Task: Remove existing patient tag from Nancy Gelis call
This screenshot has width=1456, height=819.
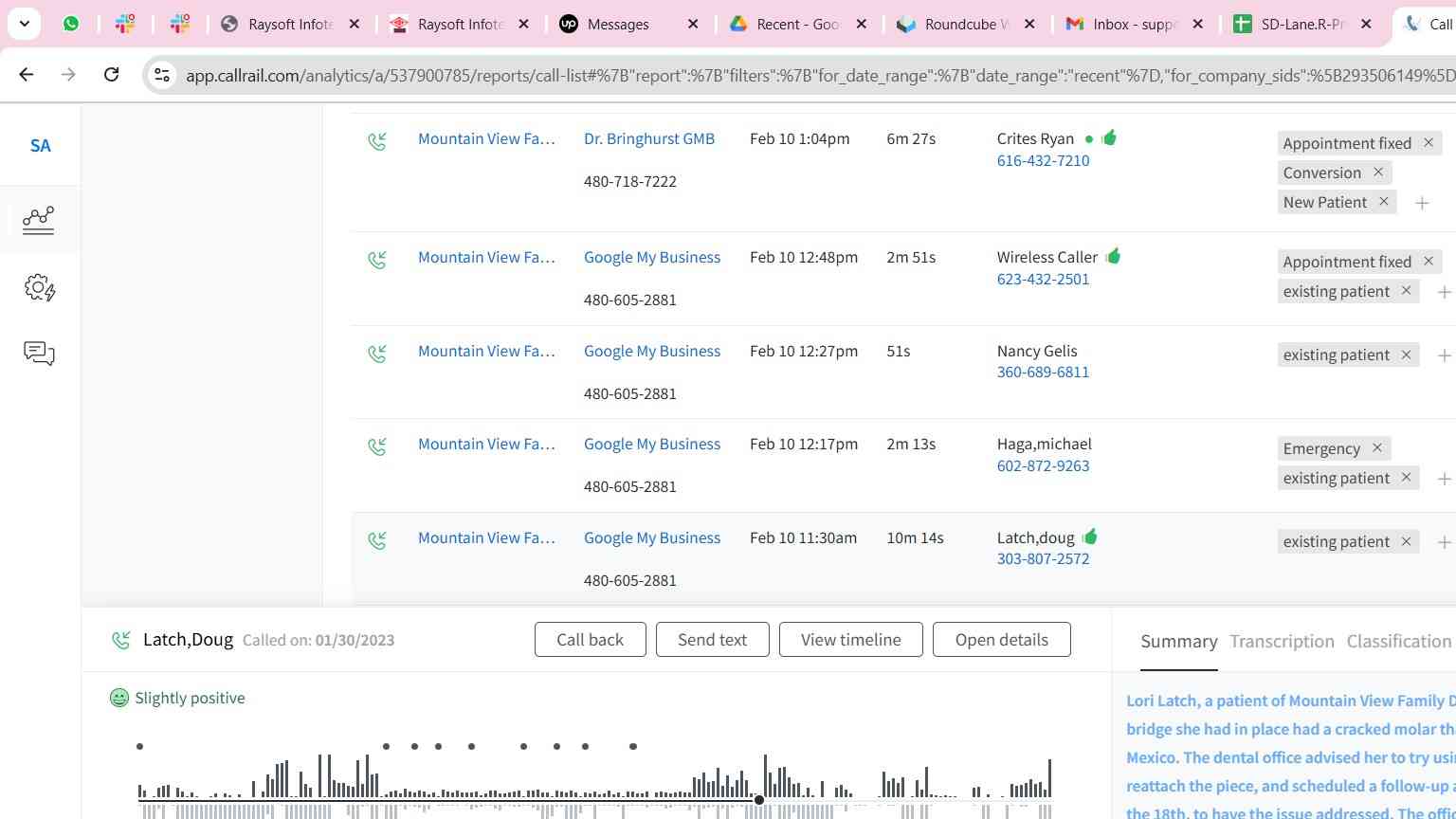Action: point(1406,354)
